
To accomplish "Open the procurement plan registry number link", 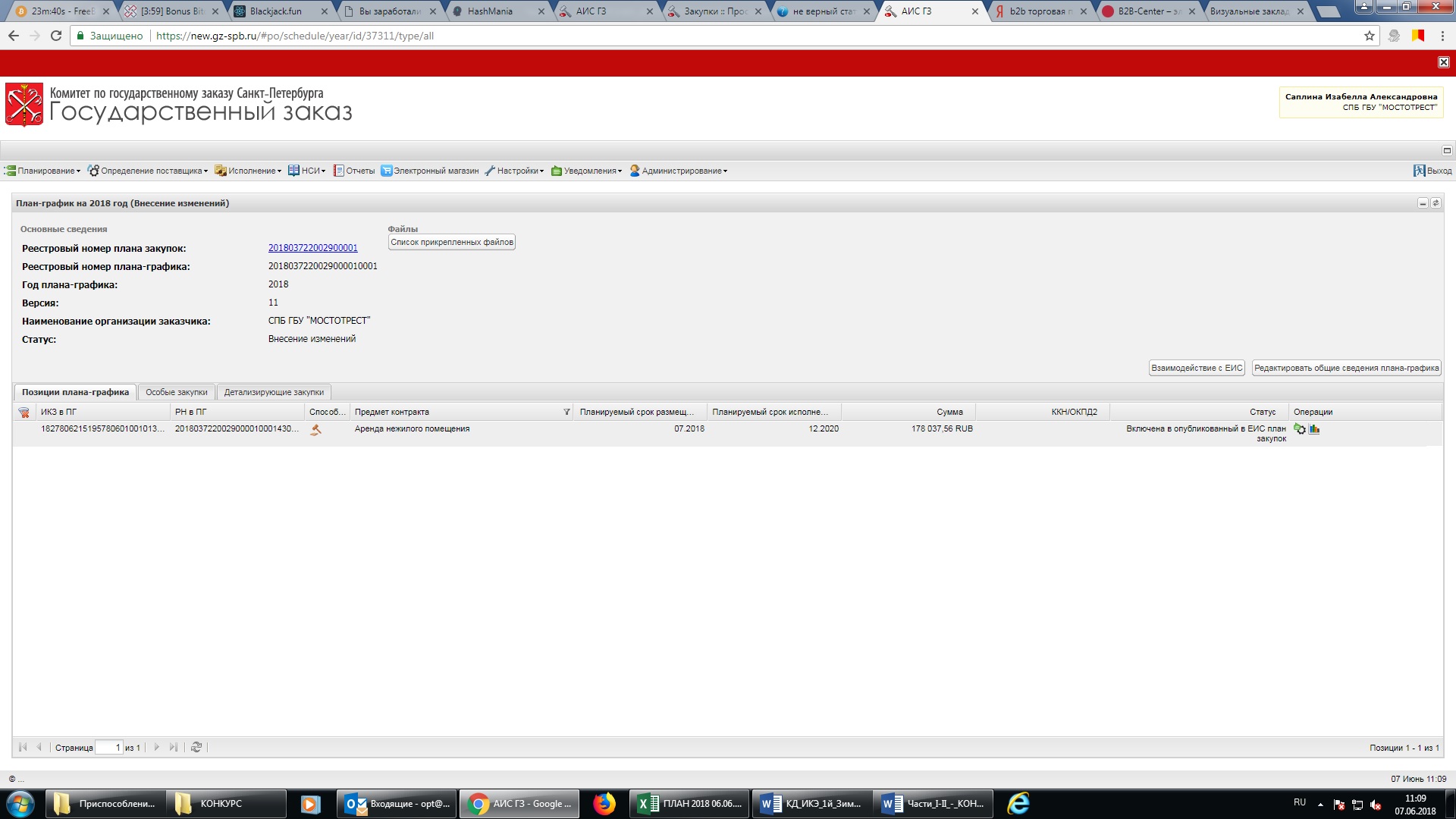I will coord(312,248).
